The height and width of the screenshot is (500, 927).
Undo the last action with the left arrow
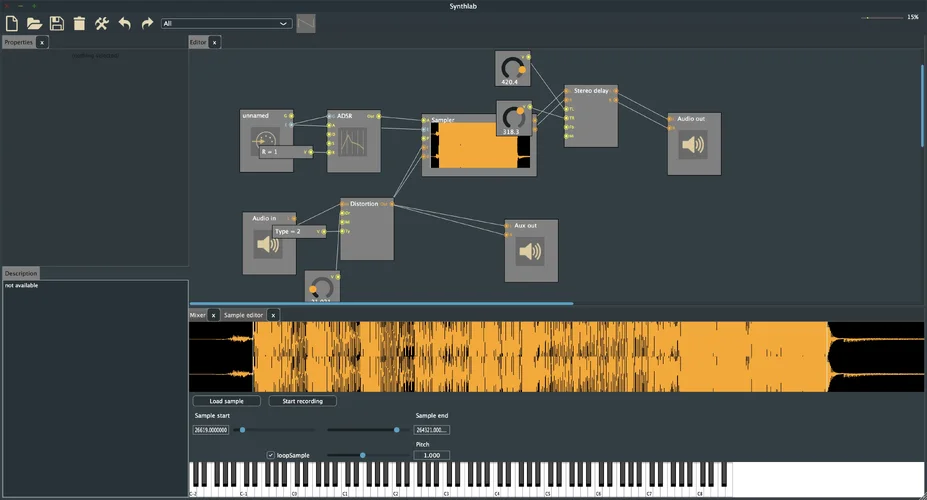coord(124,24)
